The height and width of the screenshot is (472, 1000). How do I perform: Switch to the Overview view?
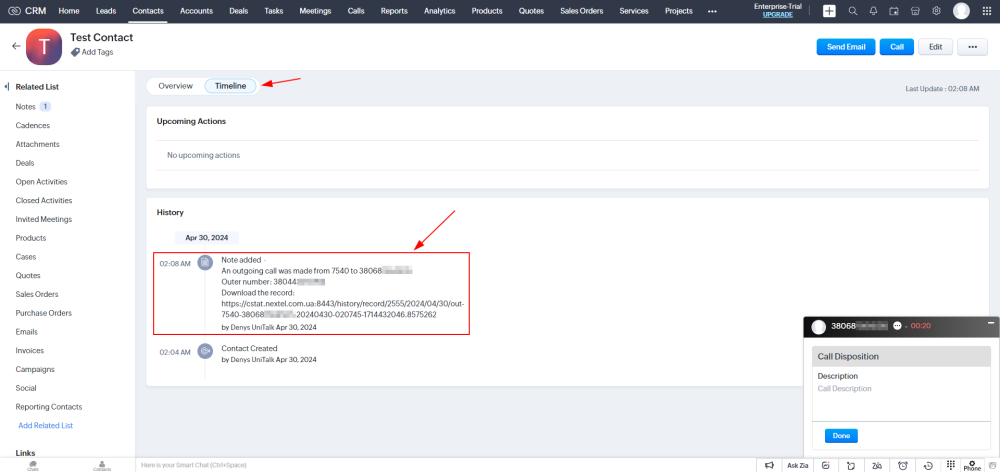175,86
